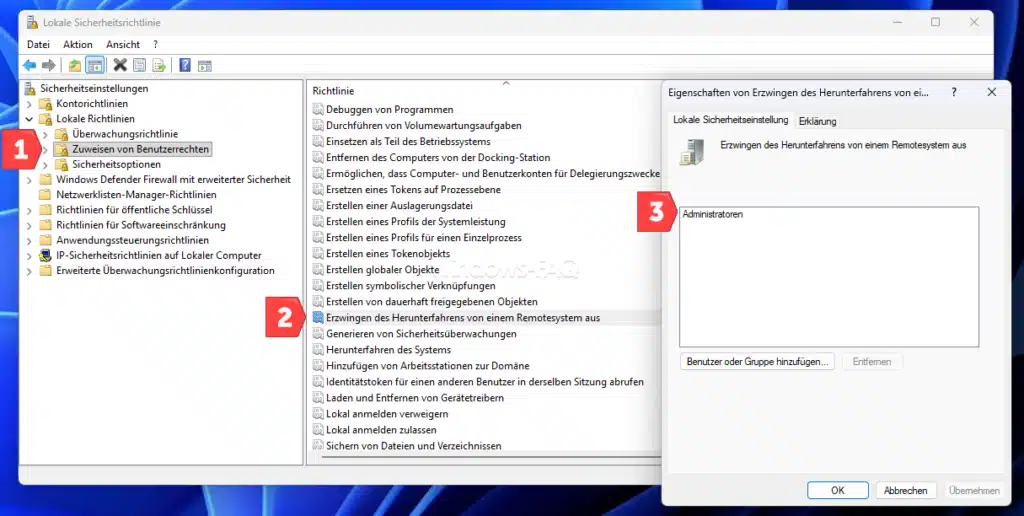Click the Übernehmen button
The image size is (1024, 516).
tap(974, 490)
